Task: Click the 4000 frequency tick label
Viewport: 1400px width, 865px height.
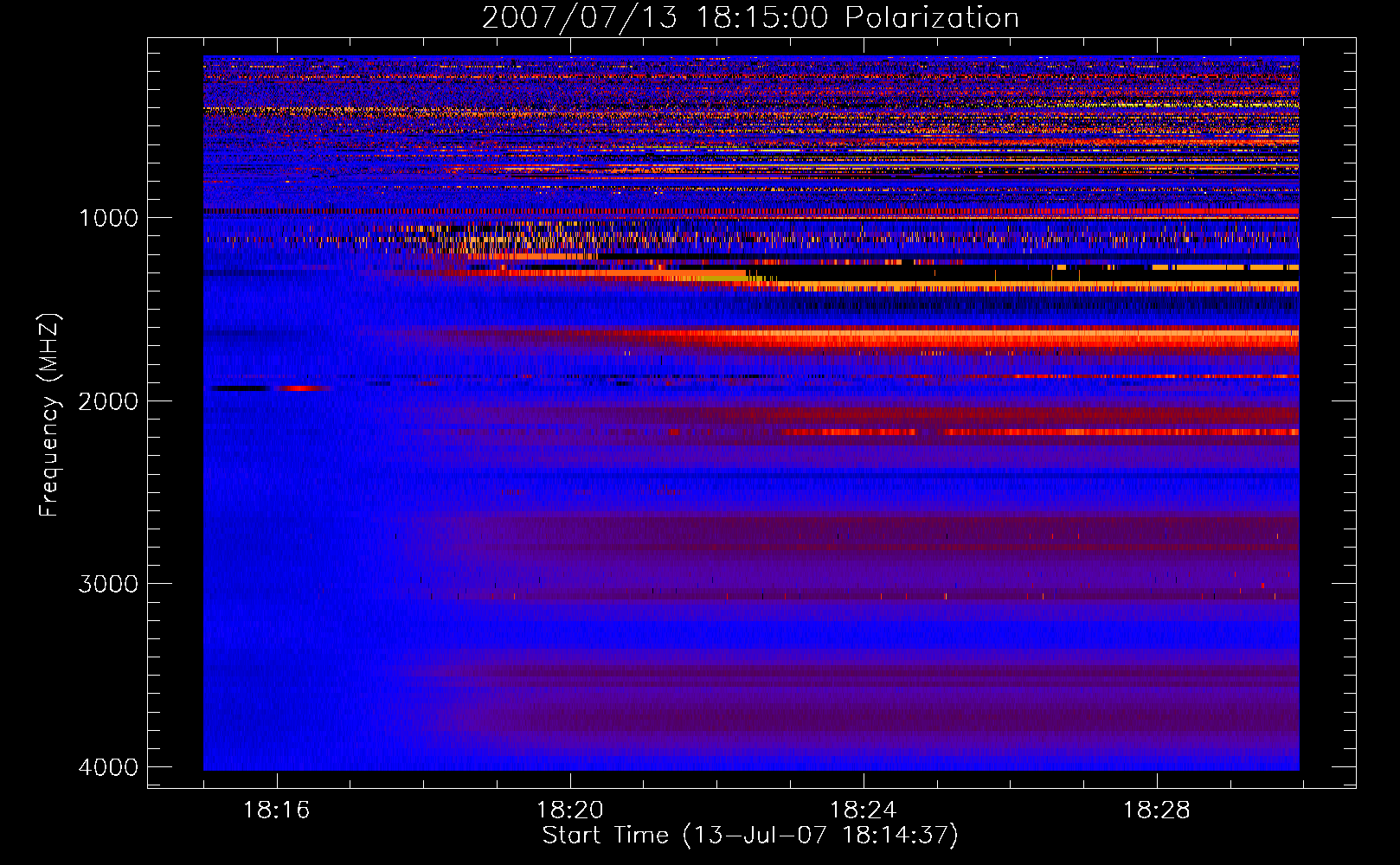Action: (108, 767)
